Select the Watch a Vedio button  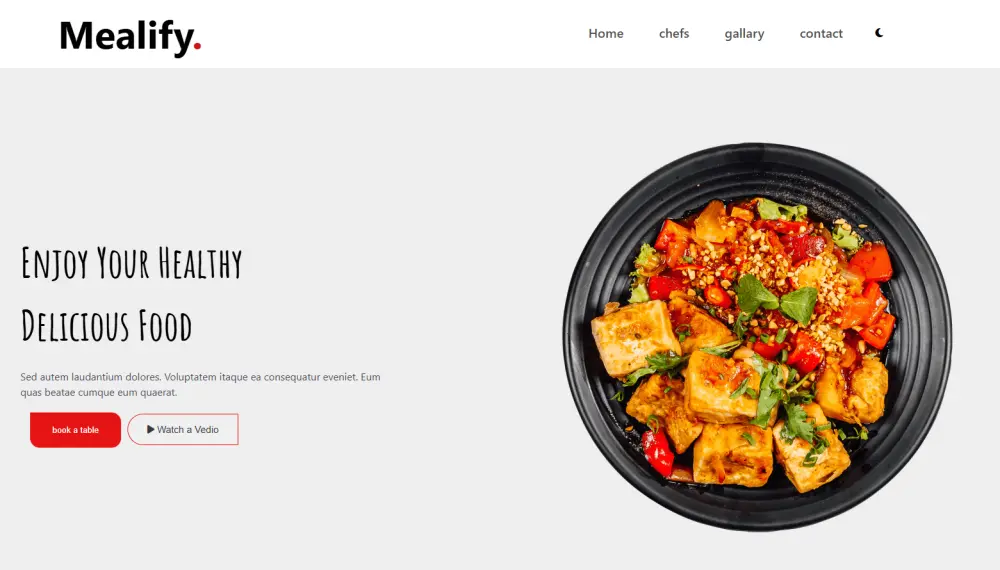[183, 429]
